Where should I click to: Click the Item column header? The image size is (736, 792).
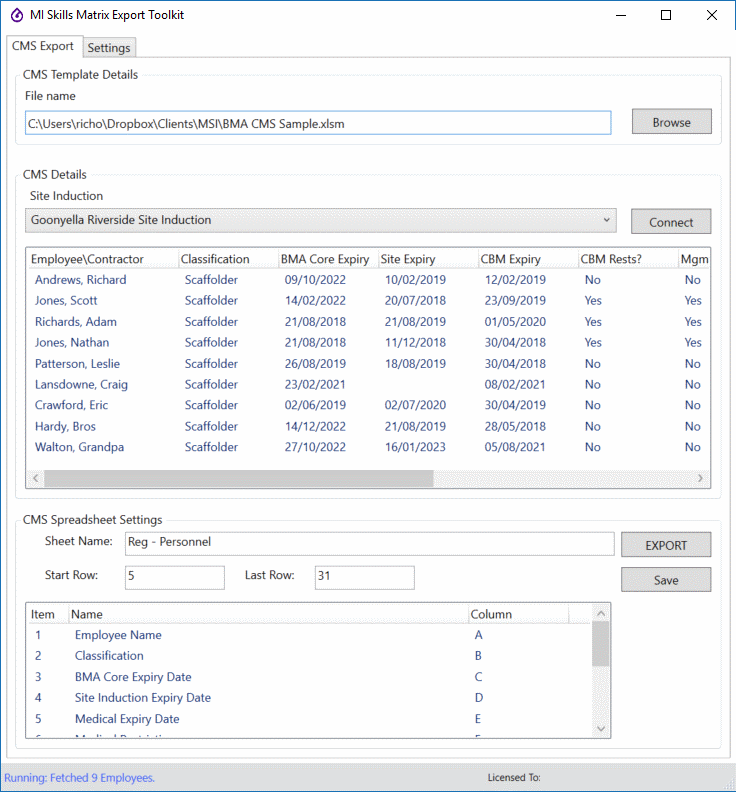[47, 614]
